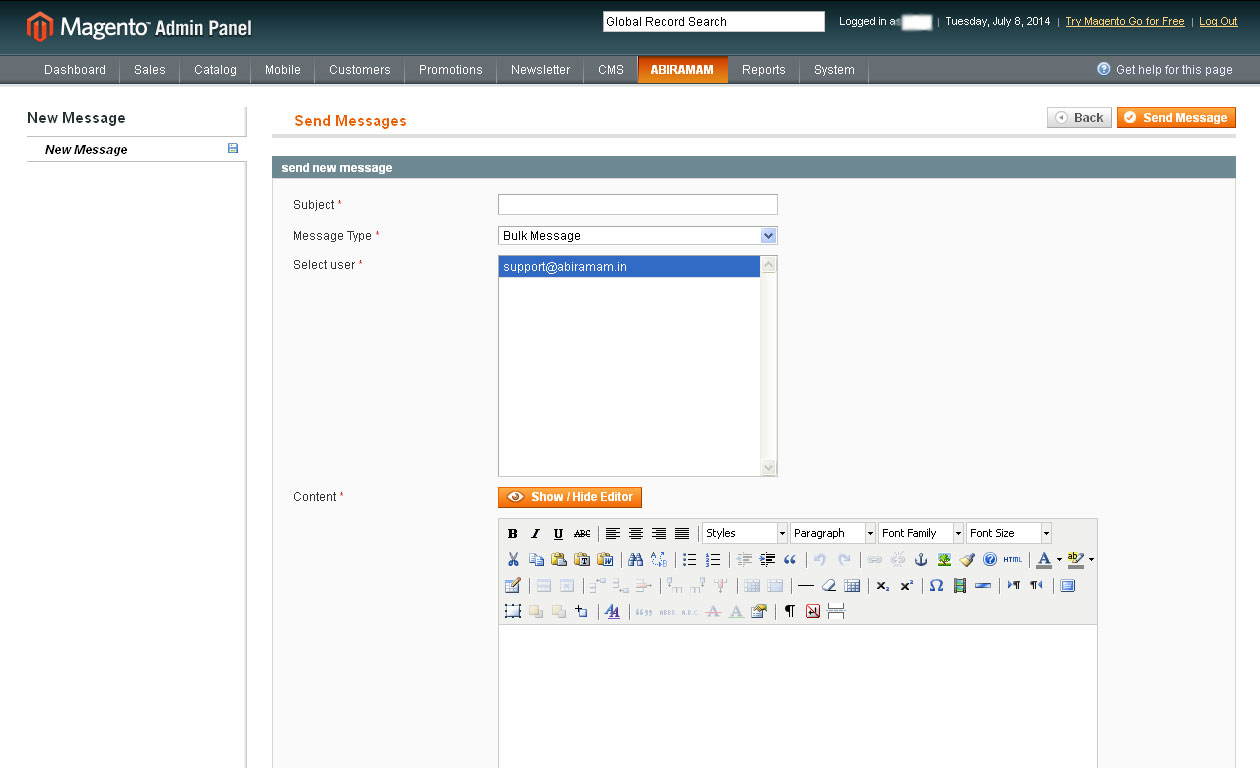Open the background highlight color dropdown arrow
Viewport: 1260px width, 768px height.
1091,560
